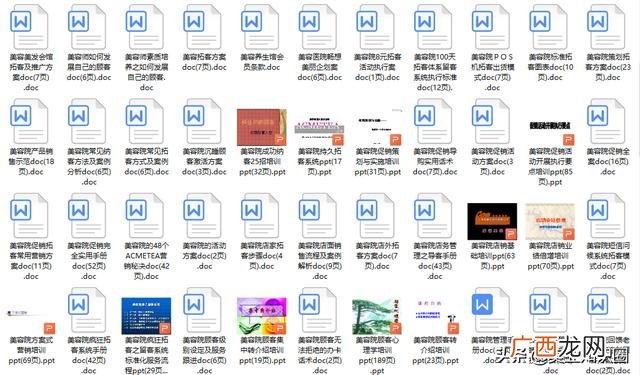Image resolution: width=640 pixels, height=375 pixels.
Task: Select 美容院产品销售示范doc(18页).doc icon
Action: click(29, 122)
